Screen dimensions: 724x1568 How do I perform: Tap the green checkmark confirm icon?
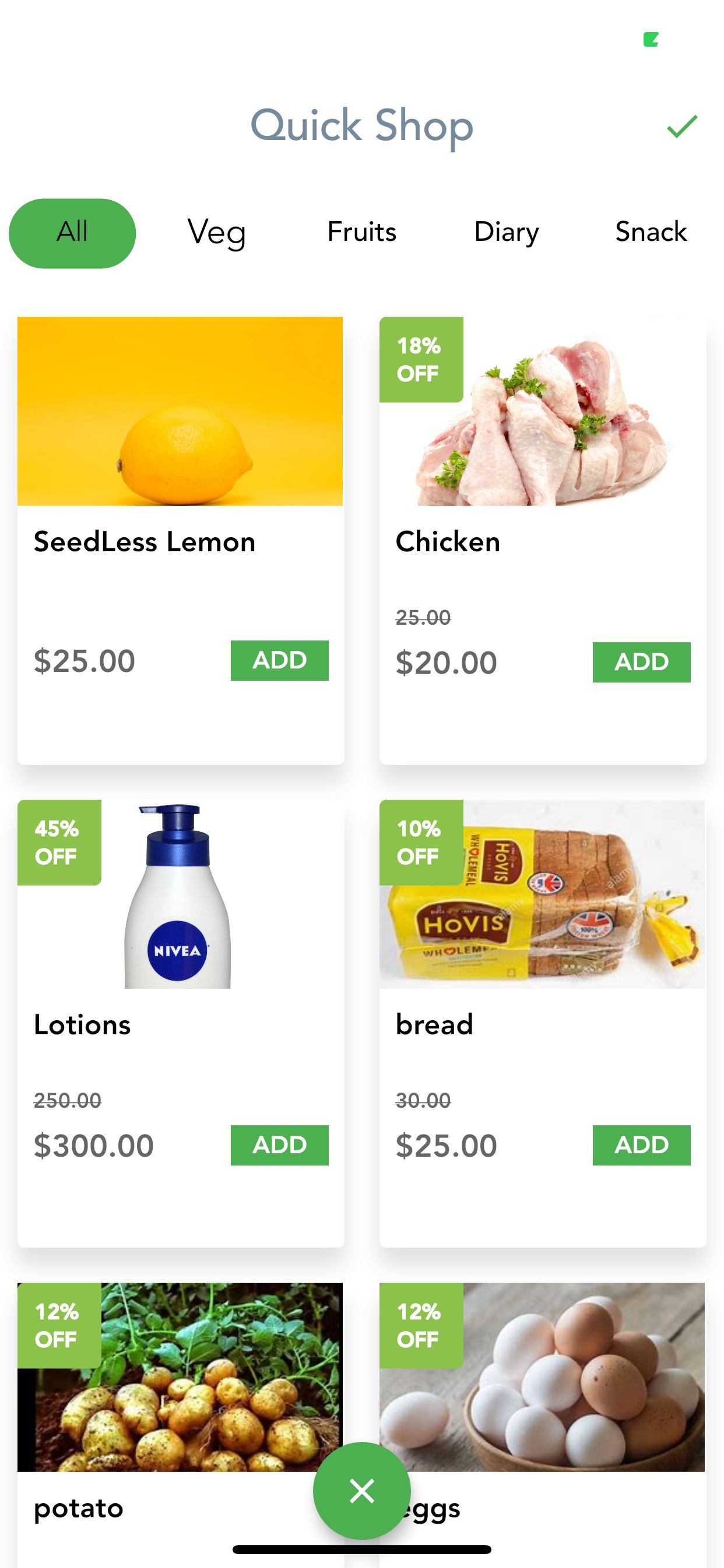coord(681,127)
